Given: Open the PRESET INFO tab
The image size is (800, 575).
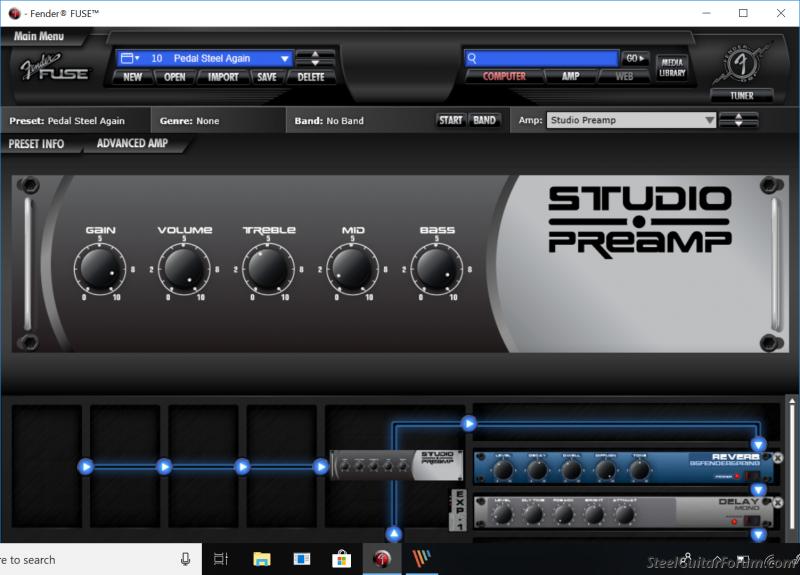Looking at the screenshot, I should (x=36, y=144).
